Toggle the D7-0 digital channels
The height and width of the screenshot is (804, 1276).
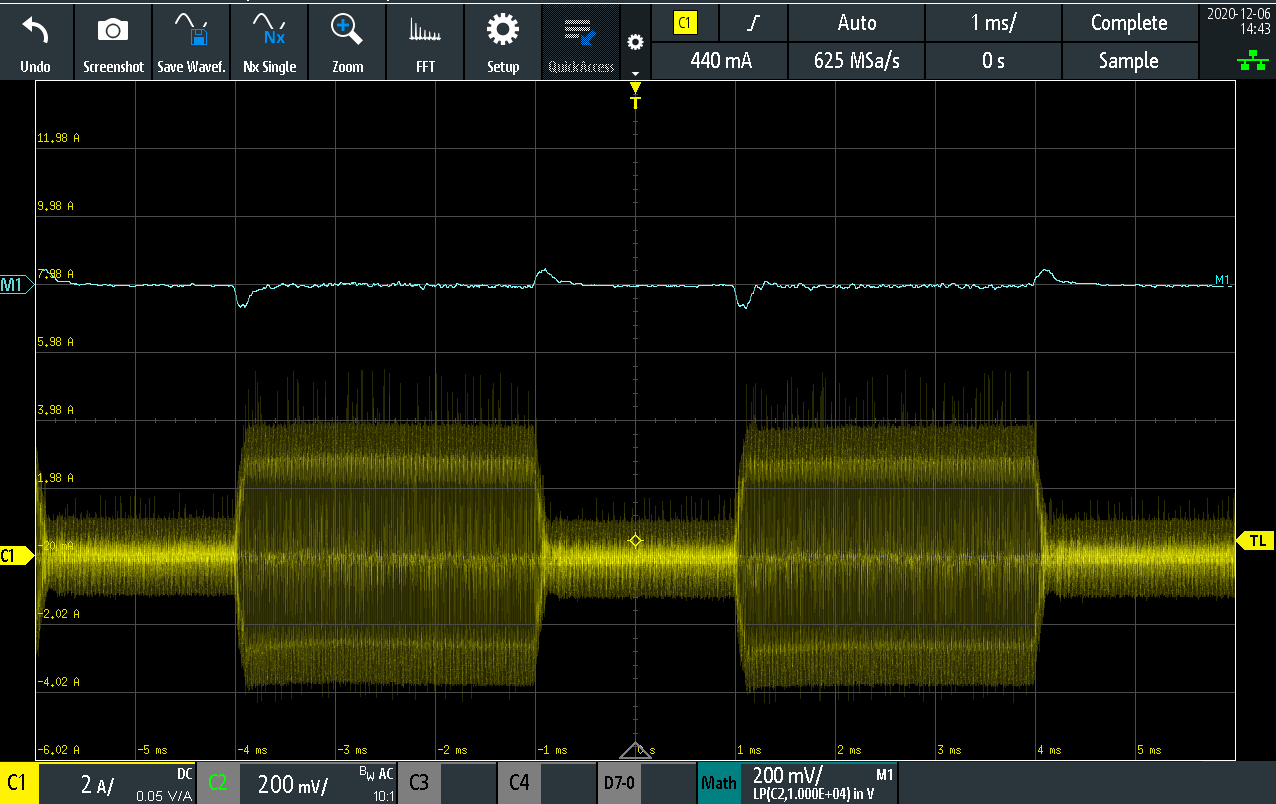pos(619,783)
